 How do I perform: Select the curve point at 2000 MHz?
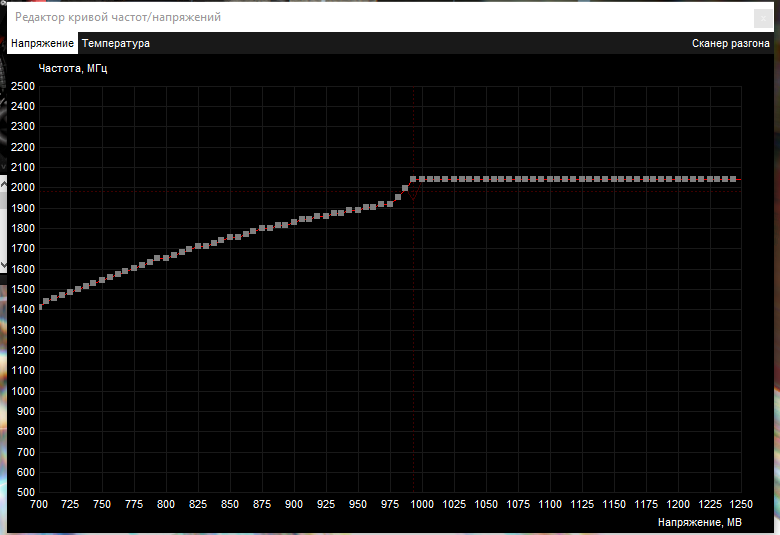coord(405,188)
